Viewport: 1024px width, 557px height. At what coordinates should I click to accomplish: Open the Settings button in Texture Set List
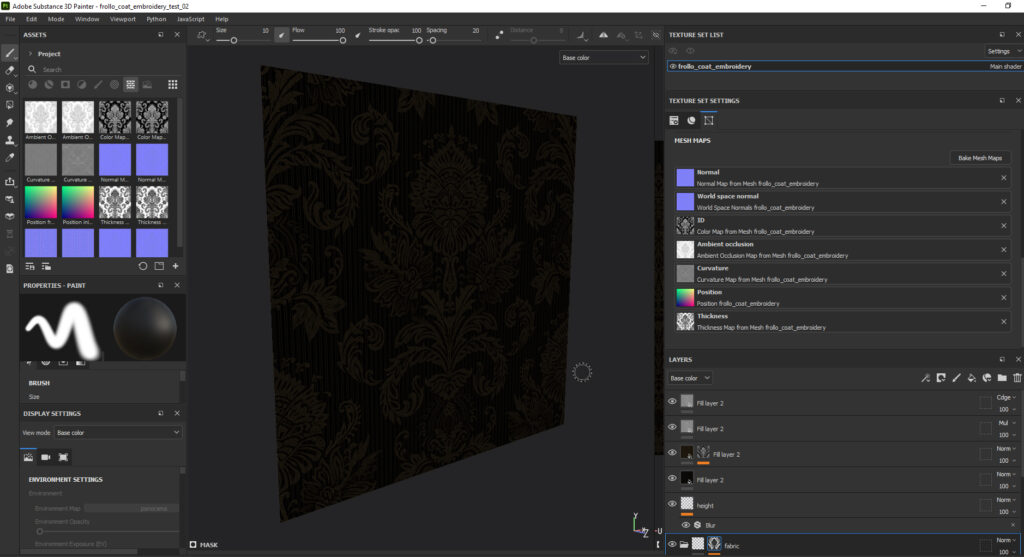(1002, 51)
